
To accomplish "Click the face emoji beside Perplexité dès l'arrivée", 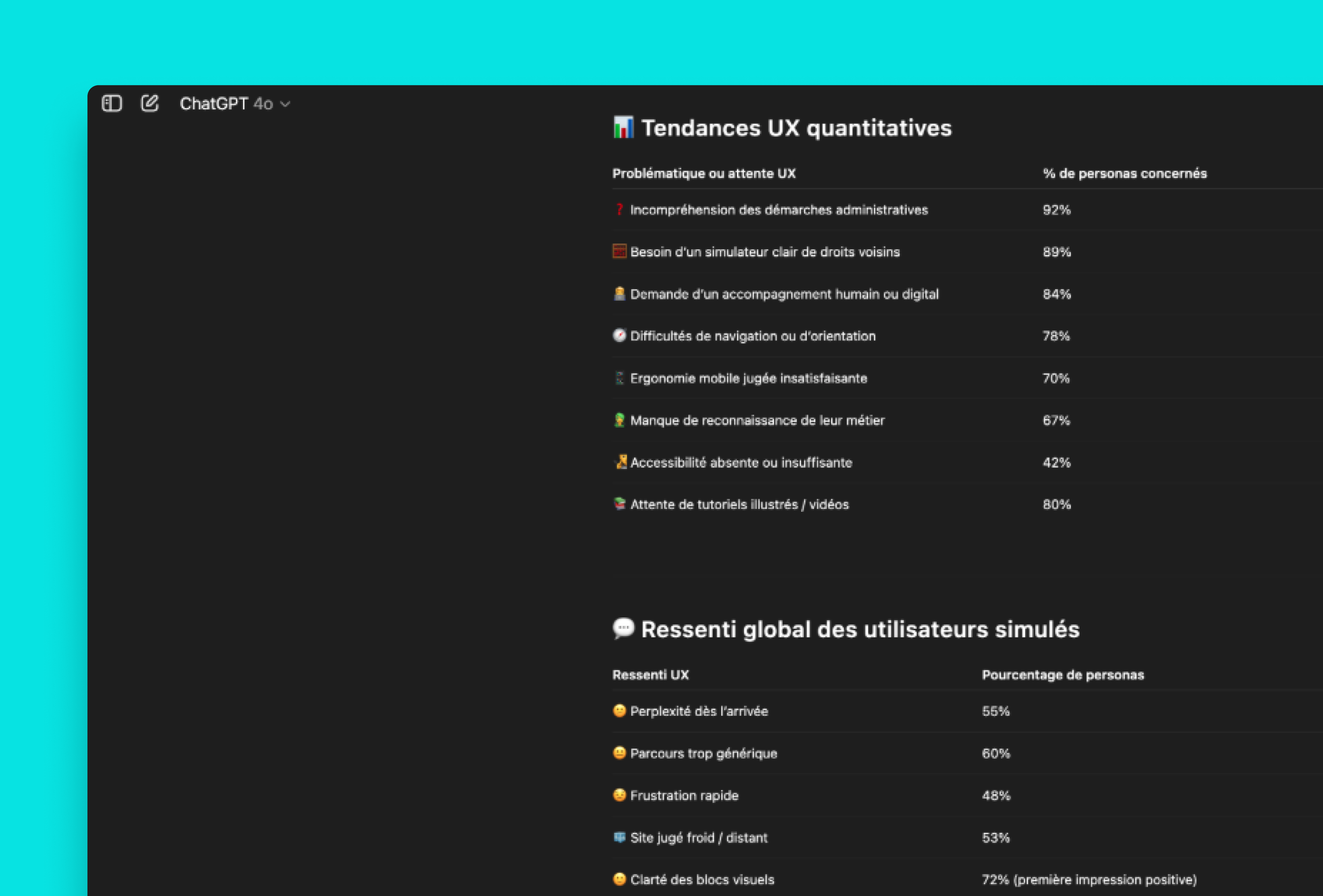I will 619,711.
